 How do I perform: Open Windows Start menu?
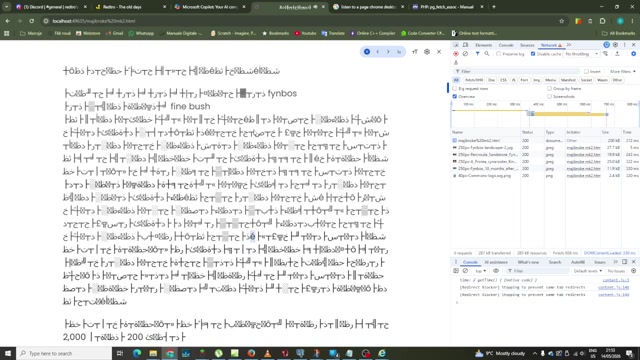click(8, 353)
